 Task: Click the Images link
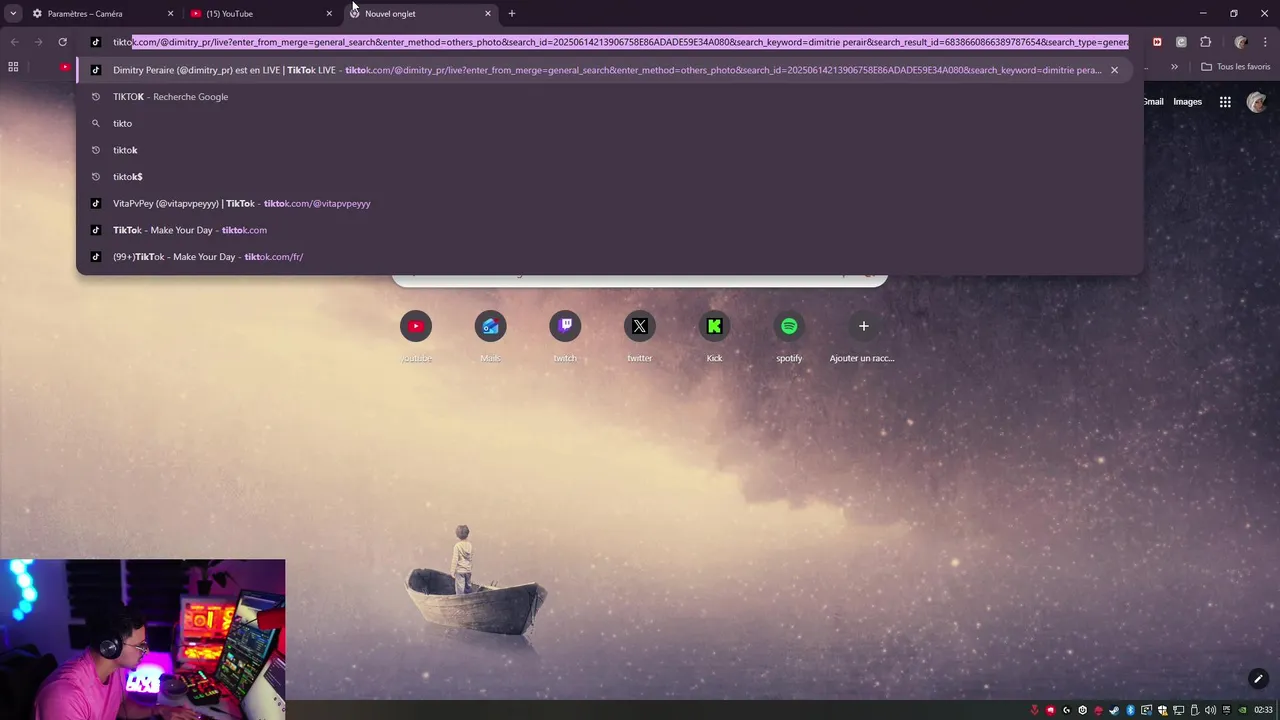[1187, 101]
